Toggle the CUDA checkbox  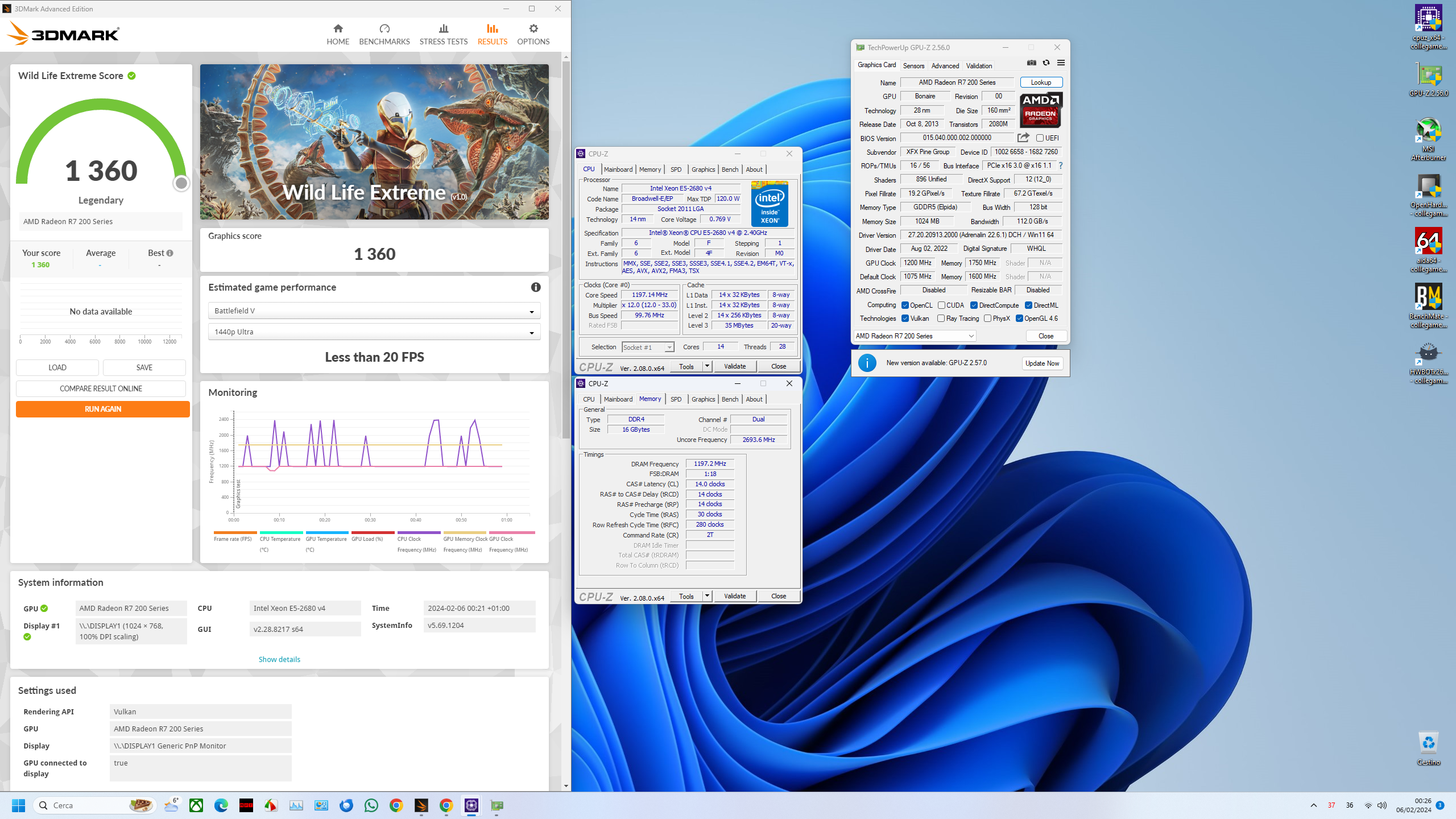click(941, 305)
